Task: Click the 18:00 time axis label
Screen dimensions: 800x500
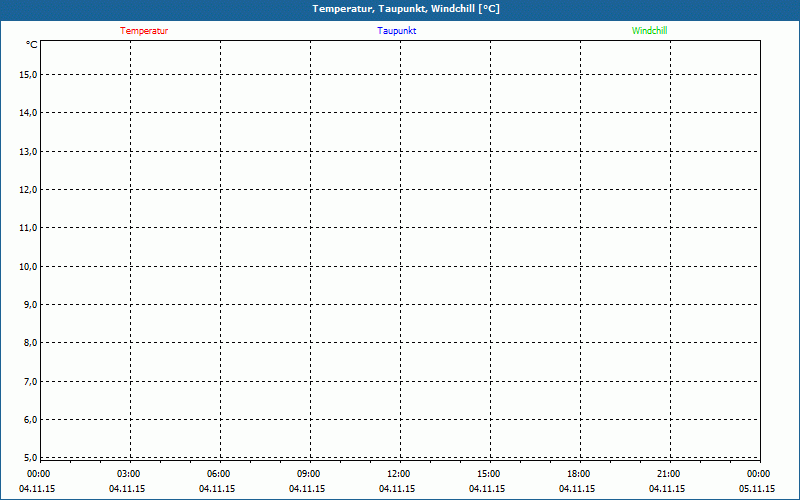Action: click(579, 474)
